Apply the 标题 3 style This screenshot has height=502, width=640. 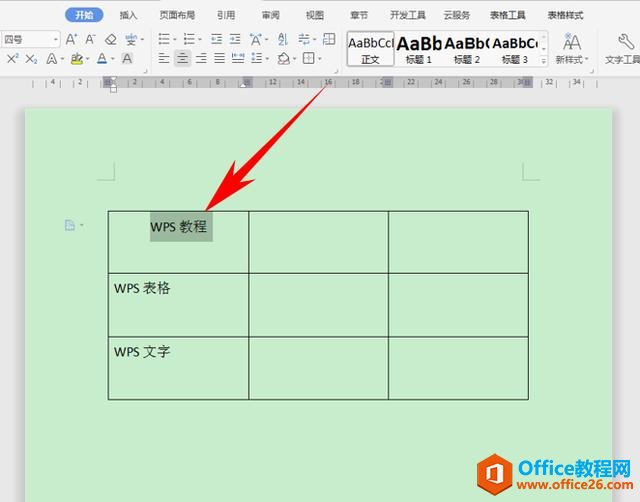(x=515, y=49)
